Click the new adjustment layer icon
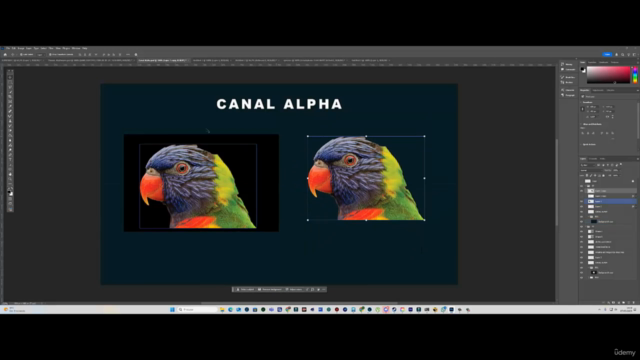The height and width of the screenshot is (360, 640). 619,302
